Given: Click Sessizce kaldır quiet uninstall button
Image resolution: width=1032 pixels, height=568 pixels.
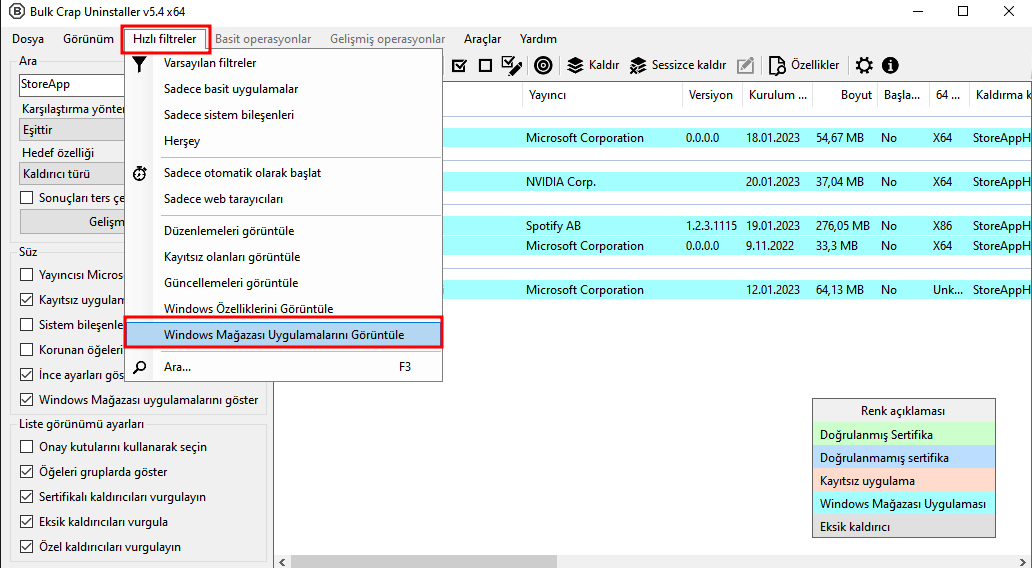Looking at the screenshot, I should 678,65.
